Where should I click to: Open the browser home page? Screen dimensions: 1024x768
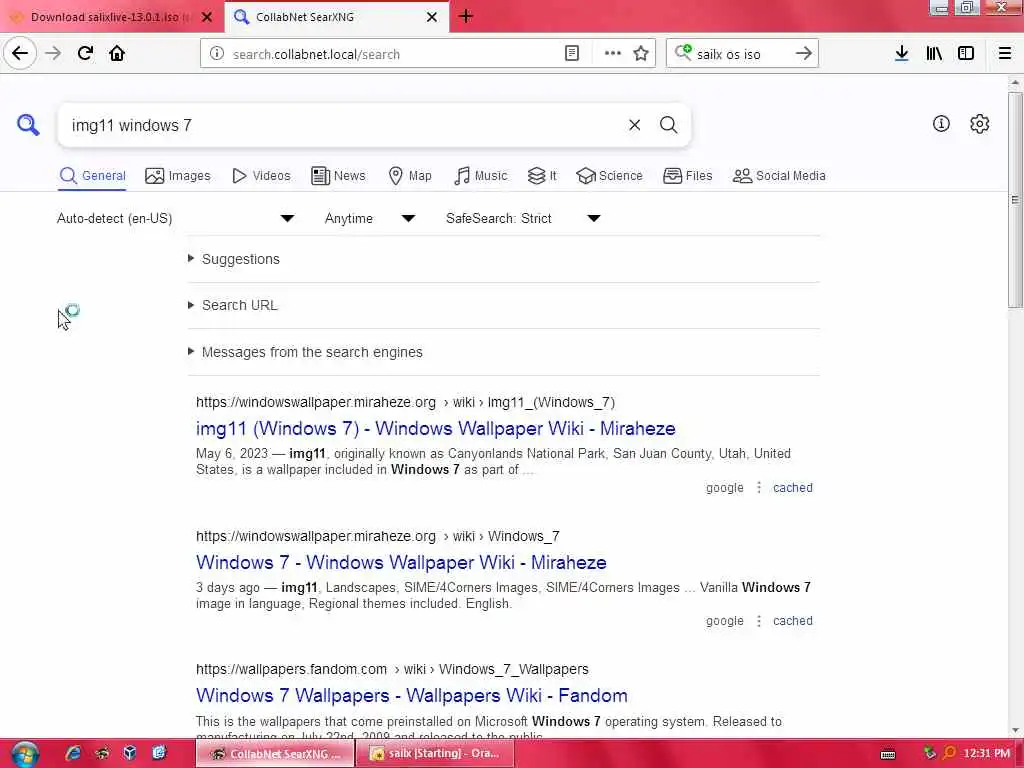point(117,53)
